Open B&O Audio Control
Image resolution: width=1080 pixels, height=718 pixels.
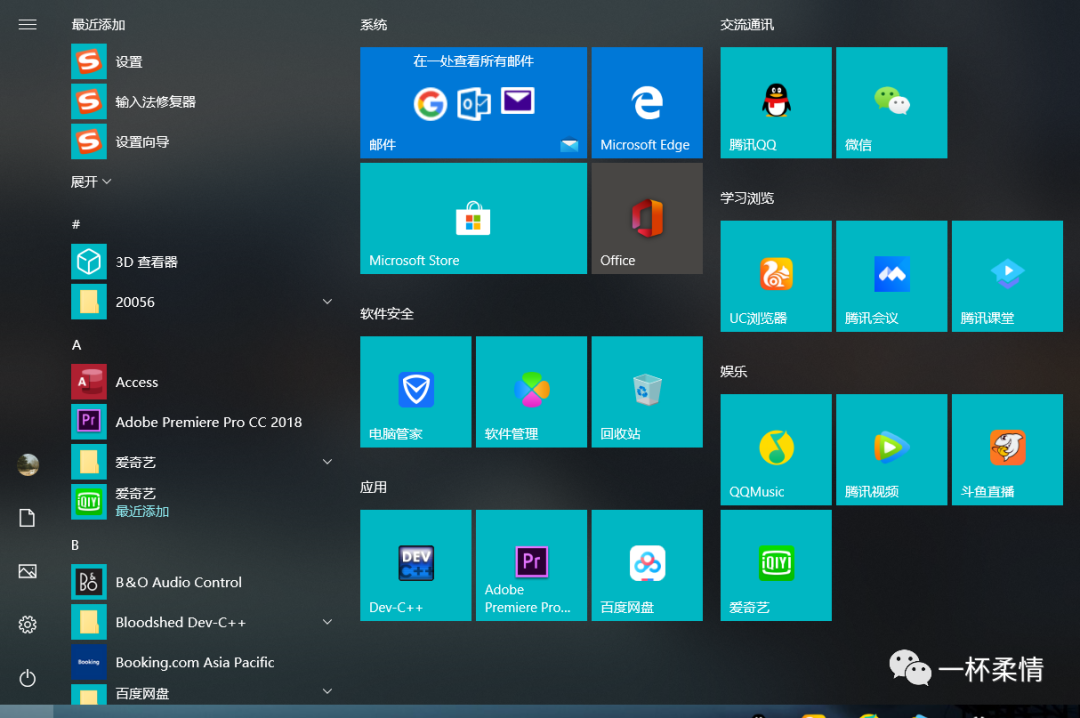[203, 582]
